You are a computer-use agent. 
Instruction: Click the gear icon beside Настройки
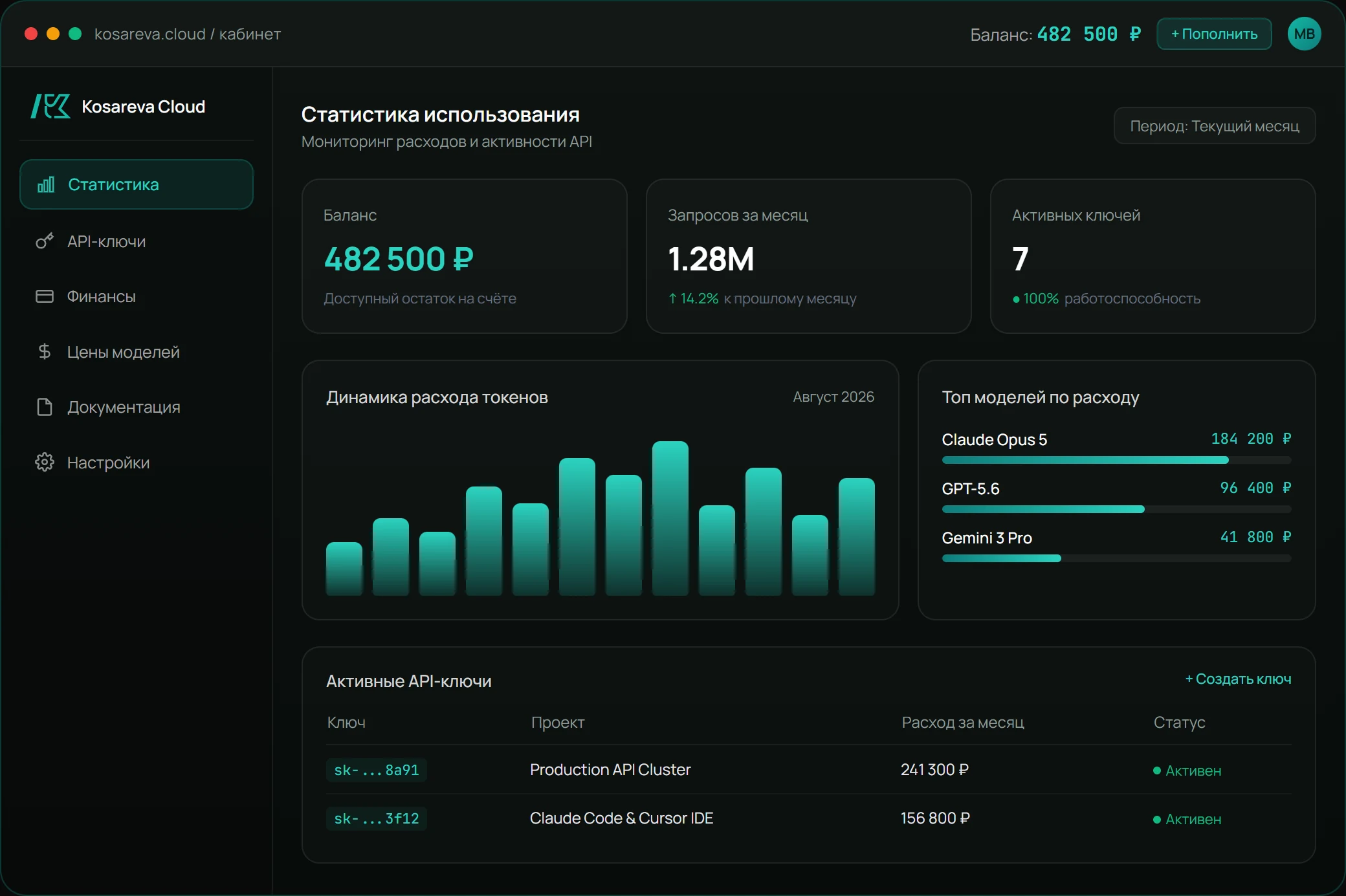click(44, 462)
